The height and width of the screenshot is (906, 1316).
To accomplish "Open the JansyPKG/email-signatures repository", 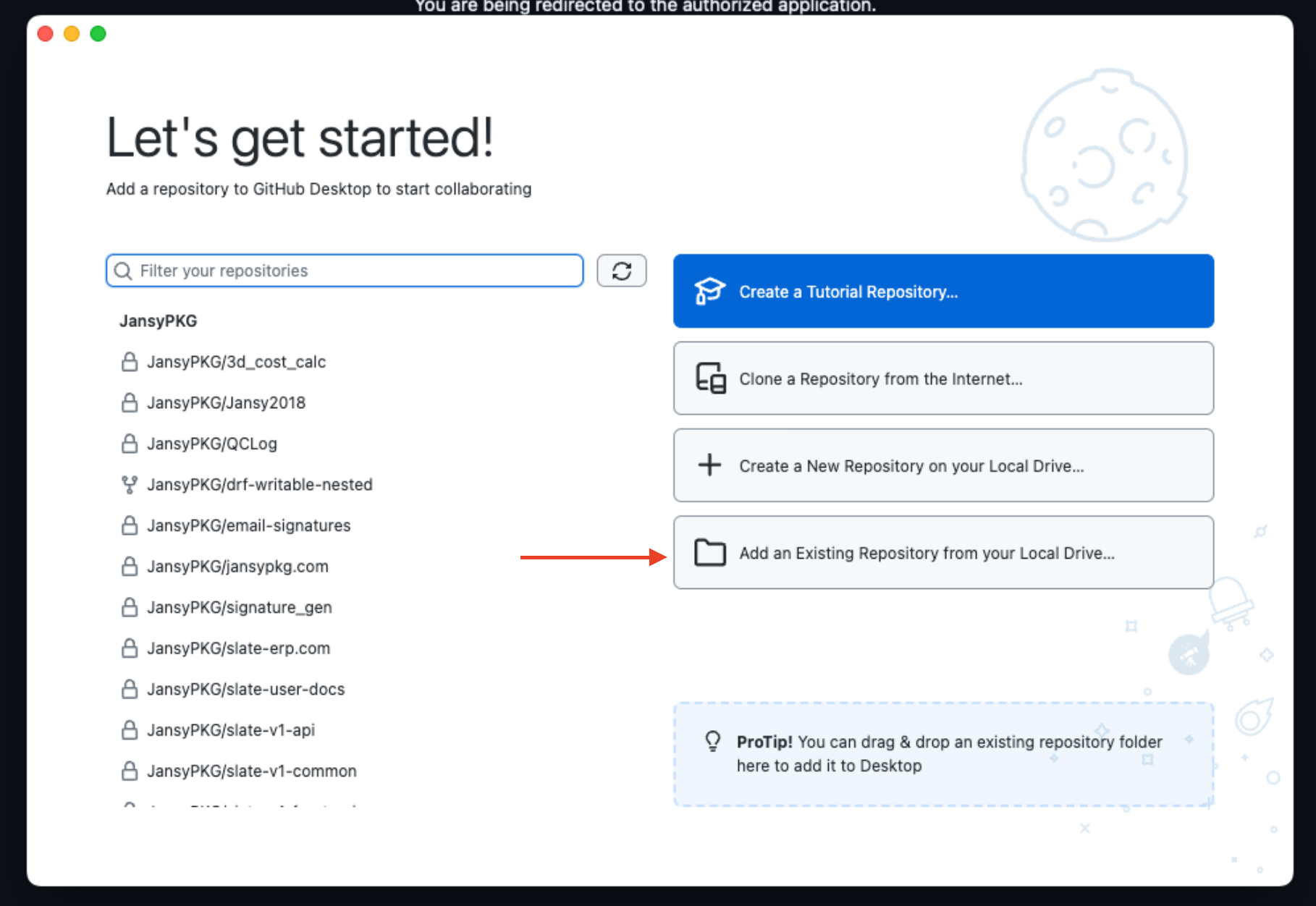I will coord(249,525).
